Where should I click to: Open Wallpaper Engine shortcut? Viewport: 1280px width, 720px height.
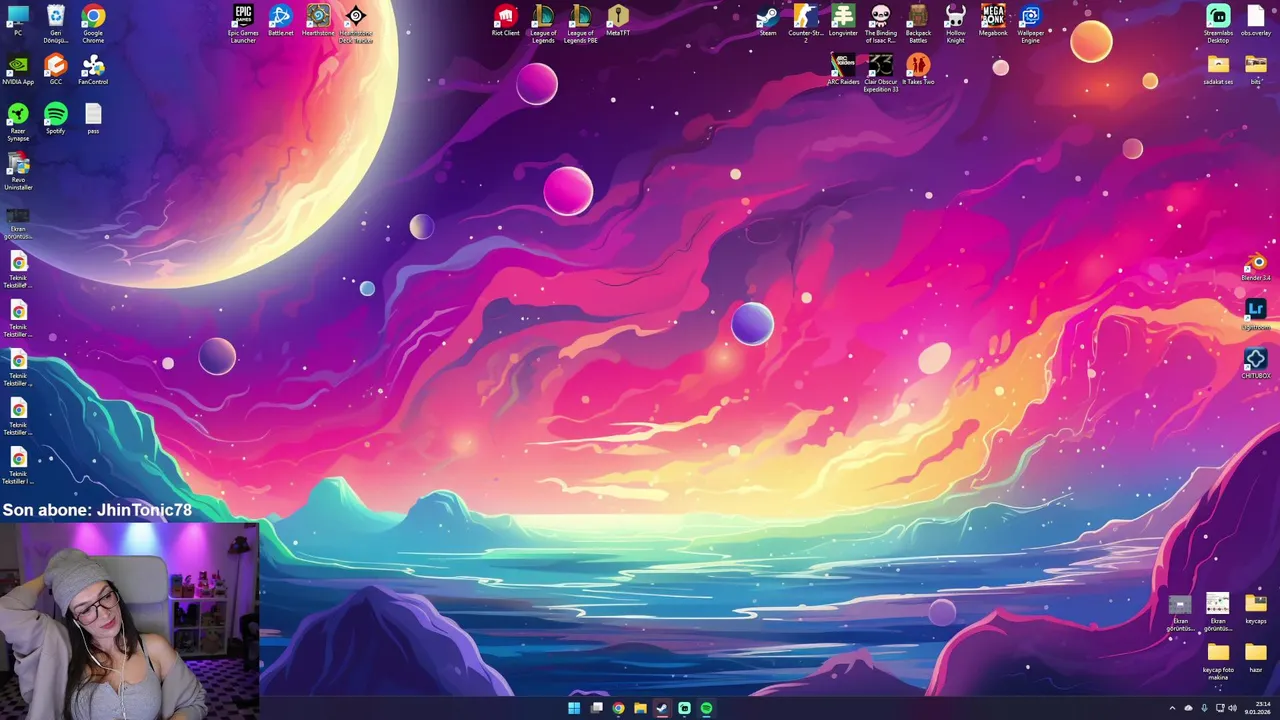[1031, 23]
